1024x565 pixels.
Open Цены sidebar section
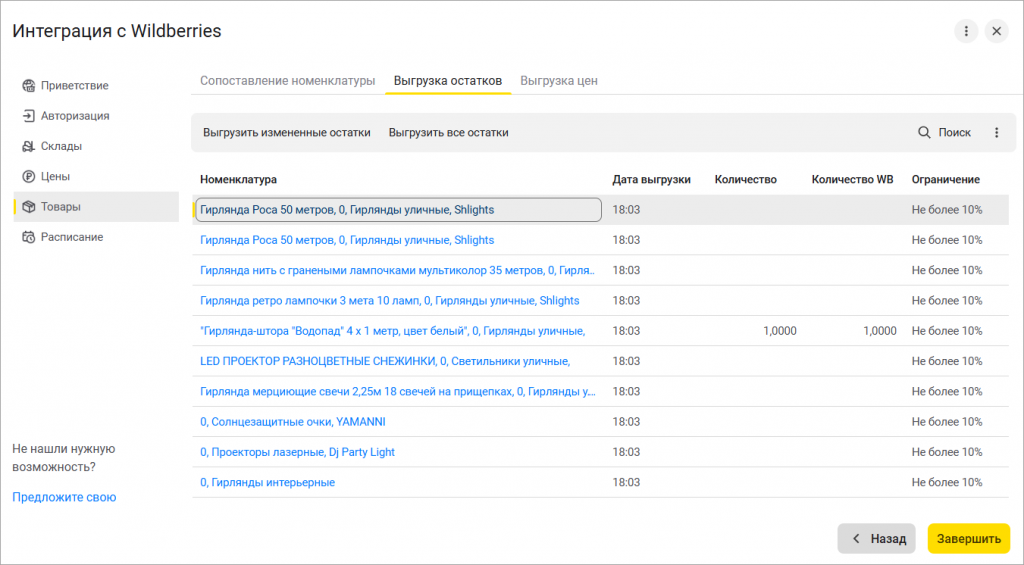(96, 176)
